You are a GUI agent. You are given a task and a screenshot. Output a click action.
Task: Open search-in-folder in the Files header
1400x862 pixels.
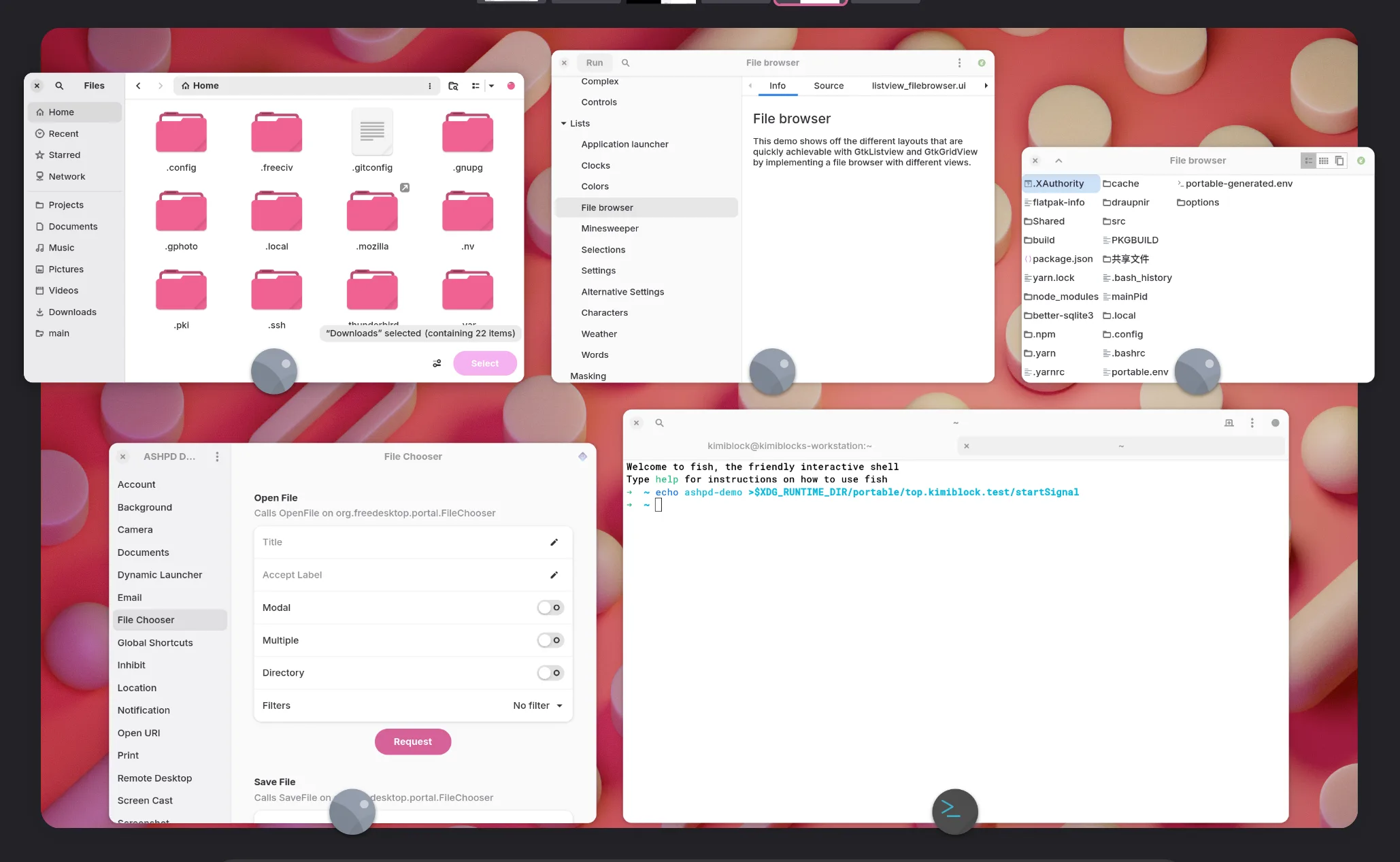click(x=453, y=86)
